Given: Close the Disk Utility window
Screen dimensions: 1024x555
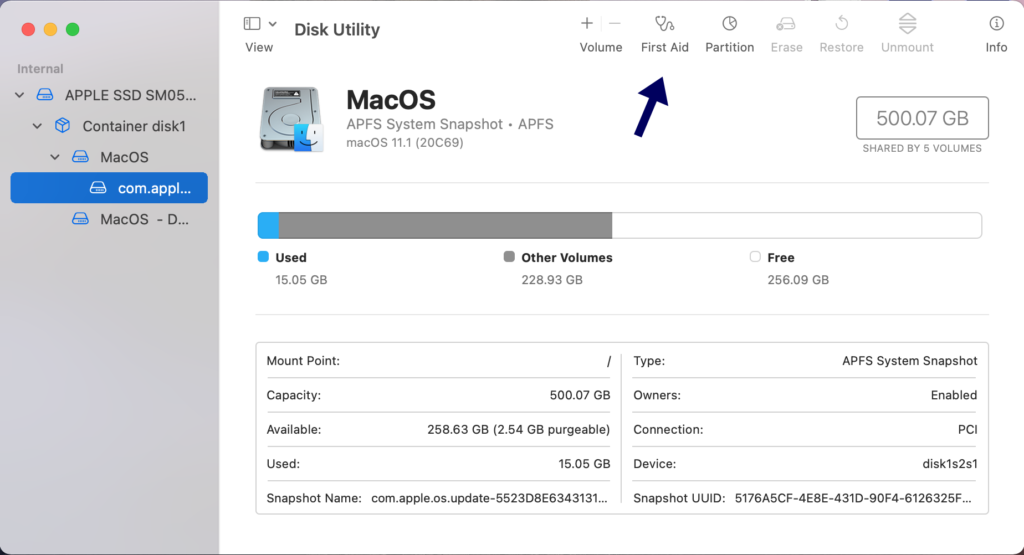Looking at the screenshot, I should [28, 29].
